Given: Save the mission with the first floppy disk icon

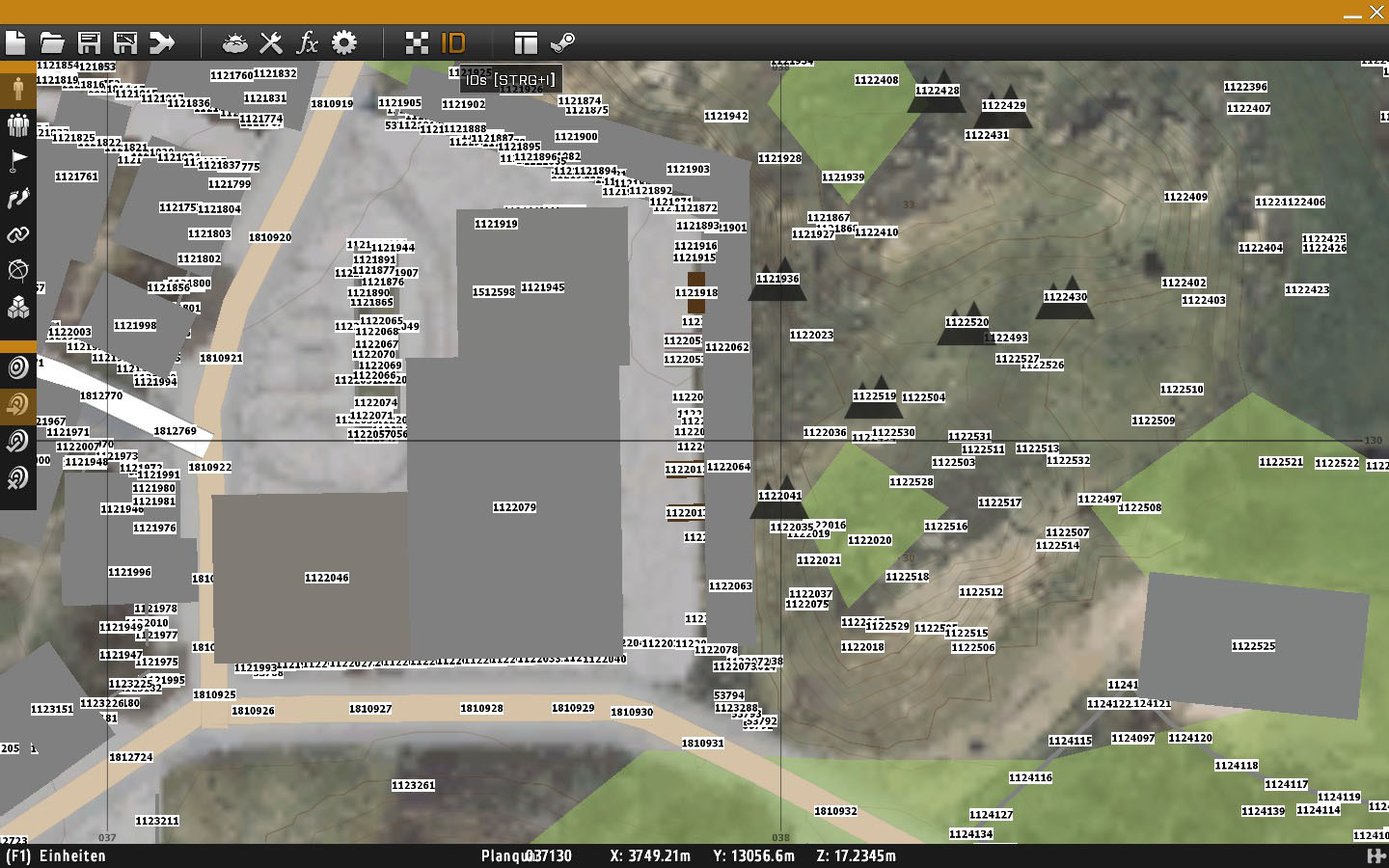Looking at the screenshot, I should click(x=89, y=42).
